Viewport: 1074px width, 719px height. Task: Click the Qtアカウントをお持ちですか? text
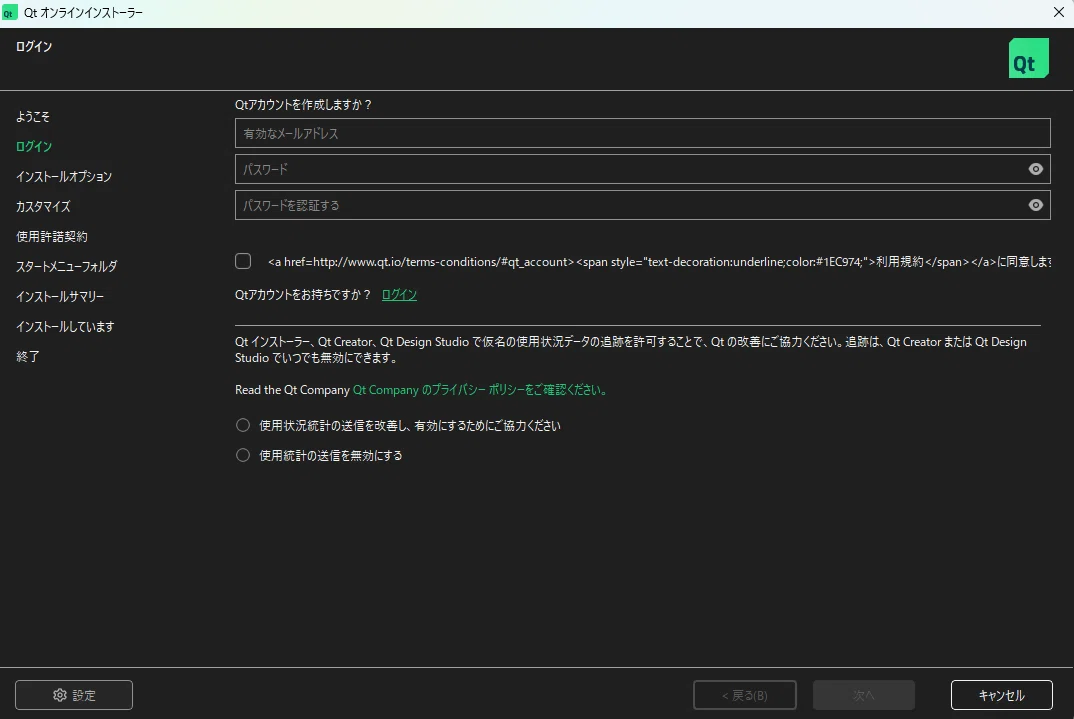(x=303, y=294)
